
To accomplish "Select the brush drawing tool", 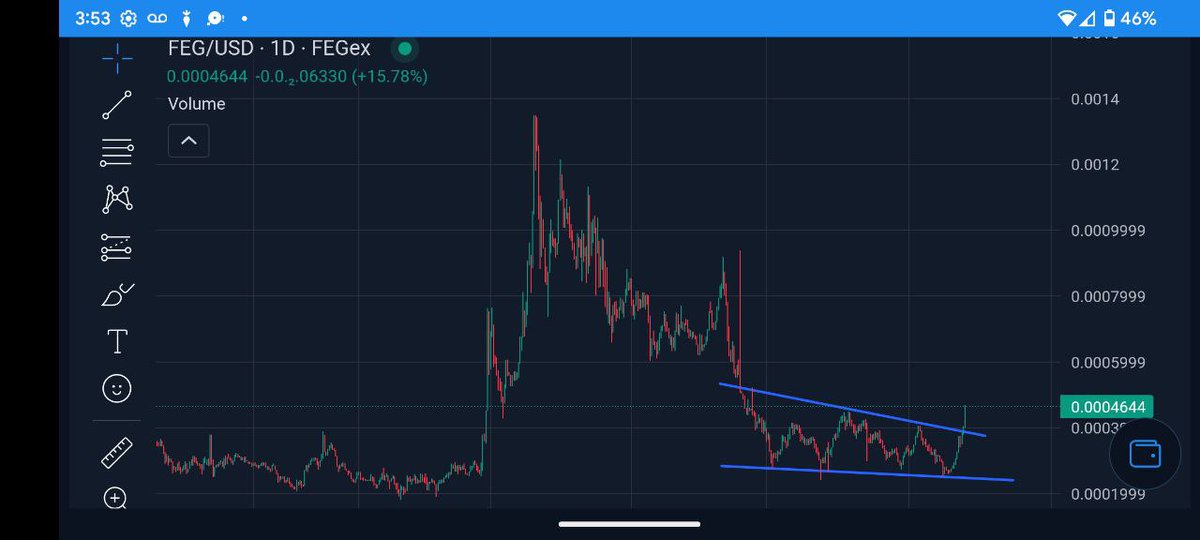I will pyautogui.click(x=117, y=295).
